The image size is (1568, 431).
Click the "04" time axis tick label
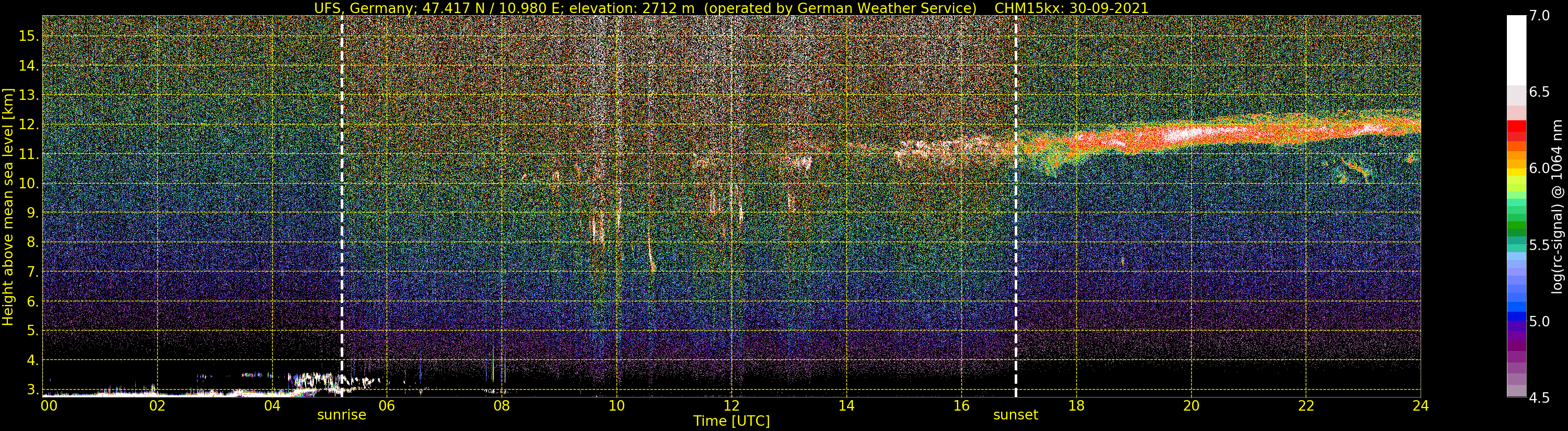click(x=272, y=405)
